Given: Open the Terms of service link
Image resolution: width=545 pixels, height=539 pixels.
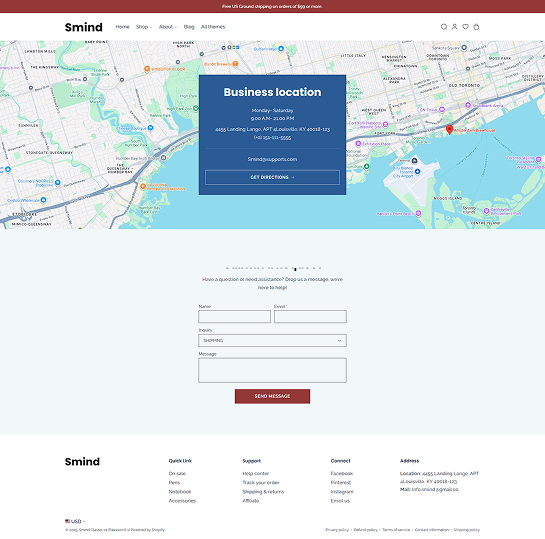Looking at the screenshot, I should pos(396,530).
